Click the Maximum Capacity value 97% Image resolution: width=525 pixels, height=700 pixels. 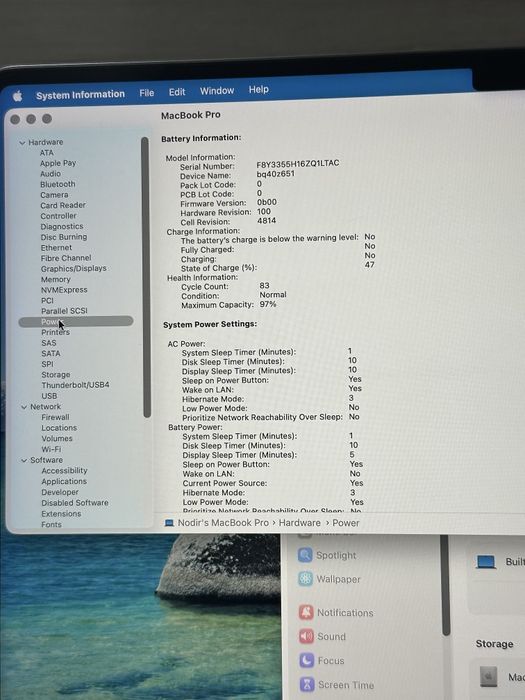268,304
